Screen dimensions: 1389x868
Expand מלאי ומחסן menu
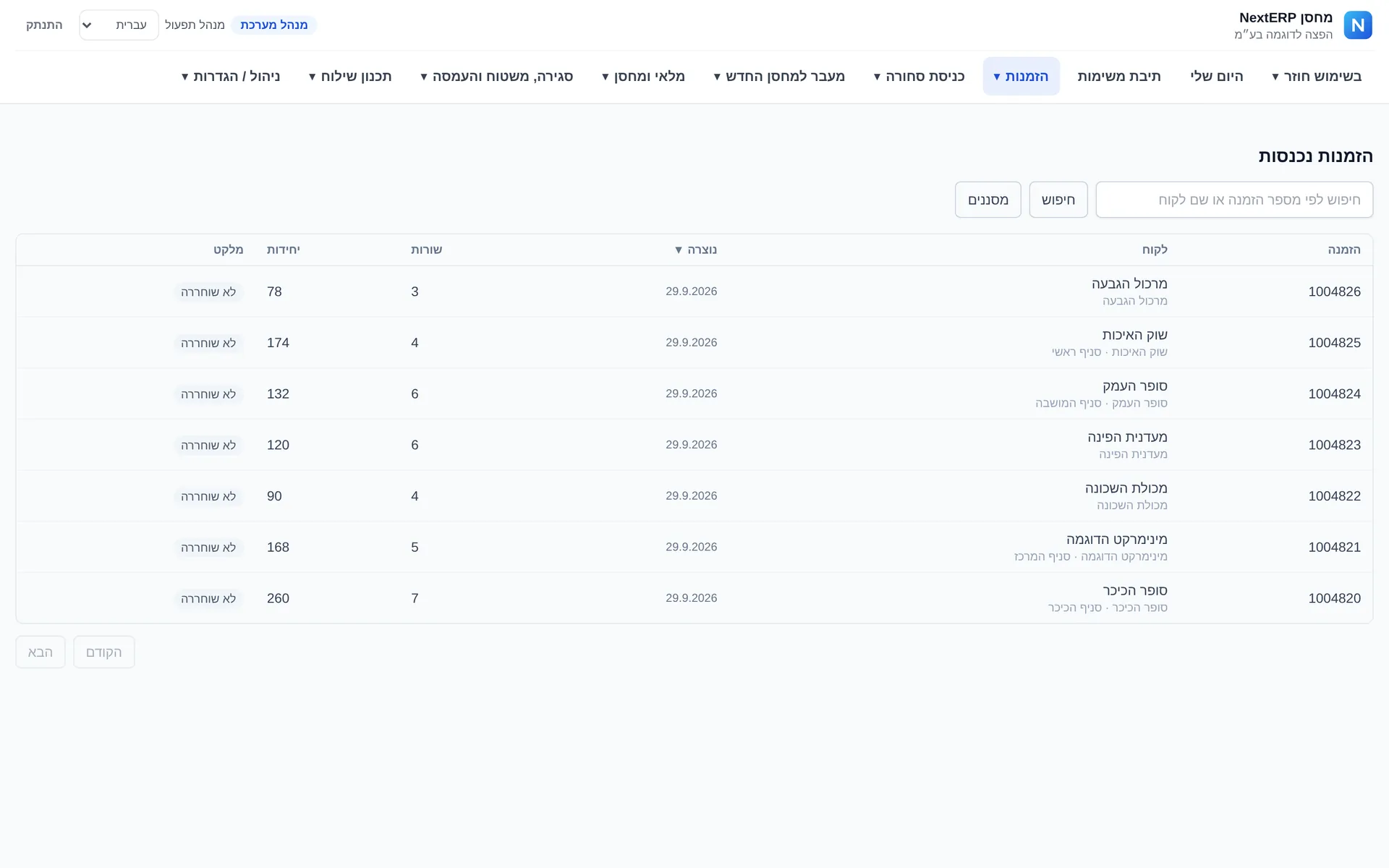coord(643,76)
